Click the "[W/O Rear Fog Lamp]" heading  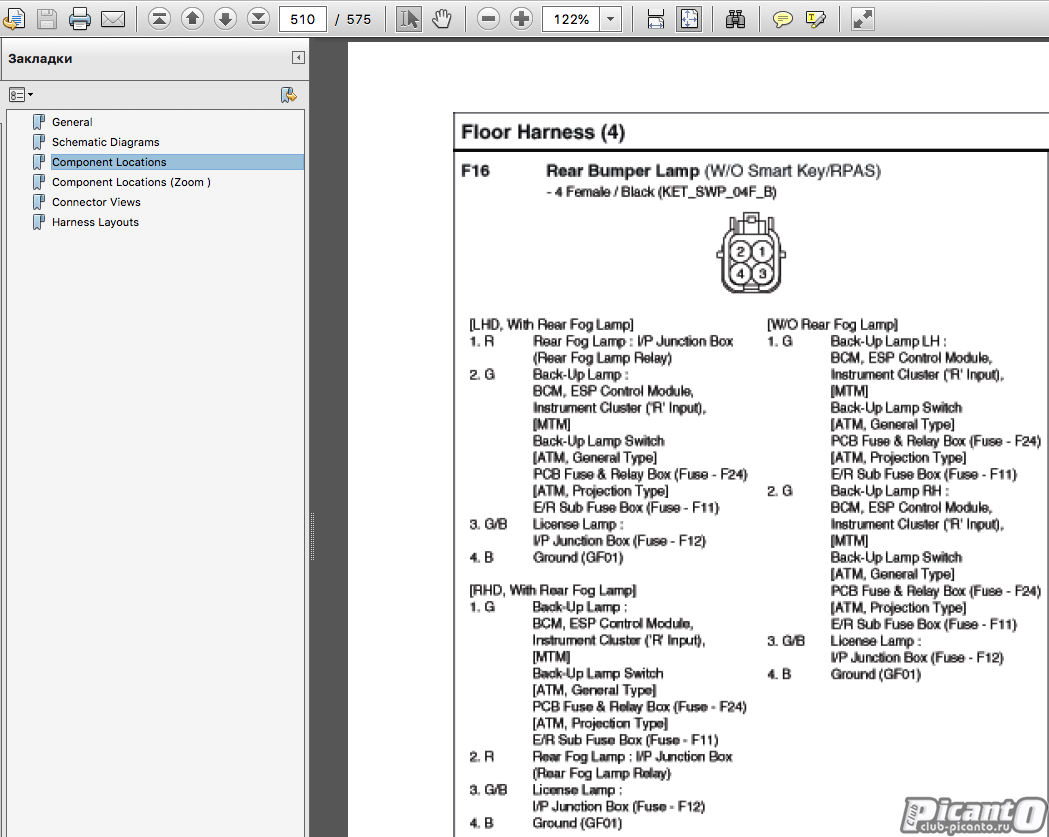click(x=832, y=324)
